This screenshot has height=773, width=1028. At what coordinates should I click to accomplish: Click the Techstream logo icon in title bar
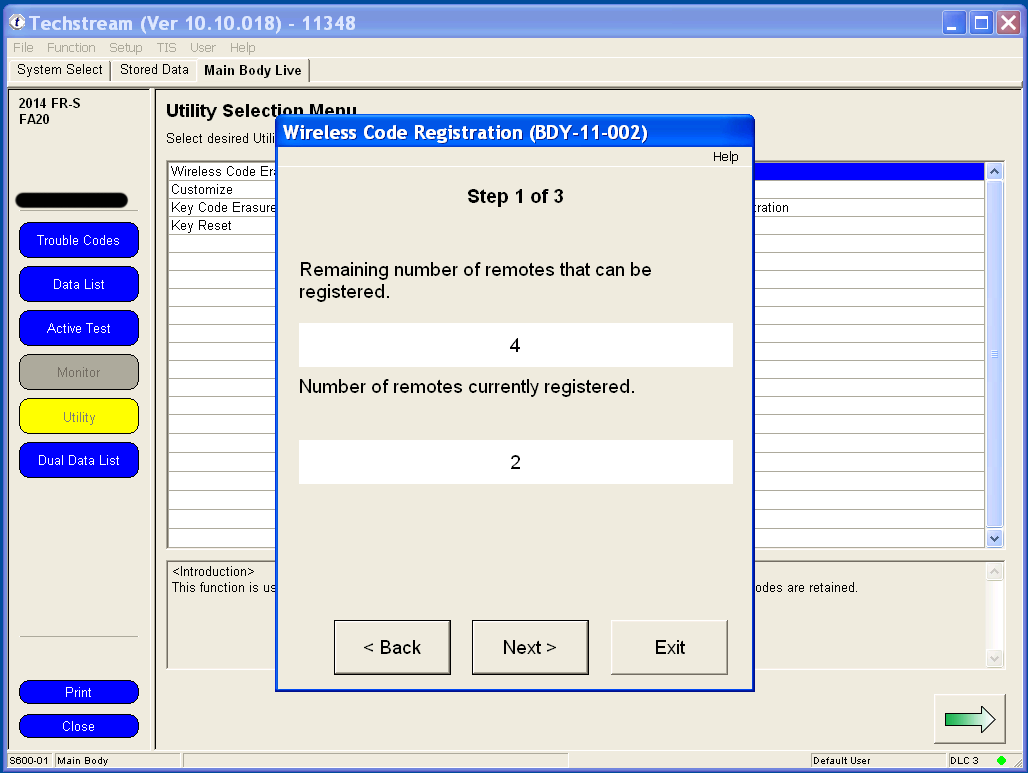(x=17, y=23)
